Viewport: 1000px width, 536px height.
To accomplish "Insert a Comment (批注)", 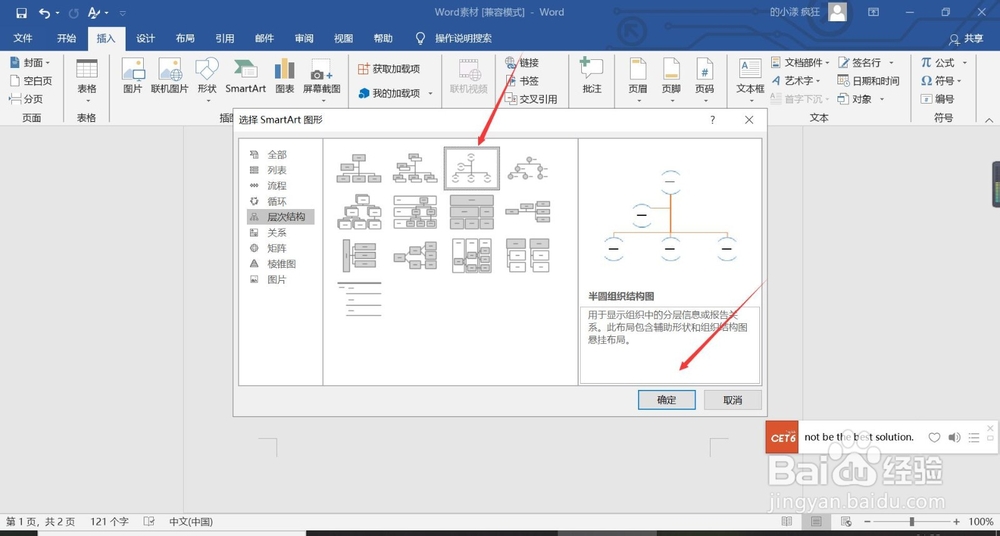I will tap(592, 76).
